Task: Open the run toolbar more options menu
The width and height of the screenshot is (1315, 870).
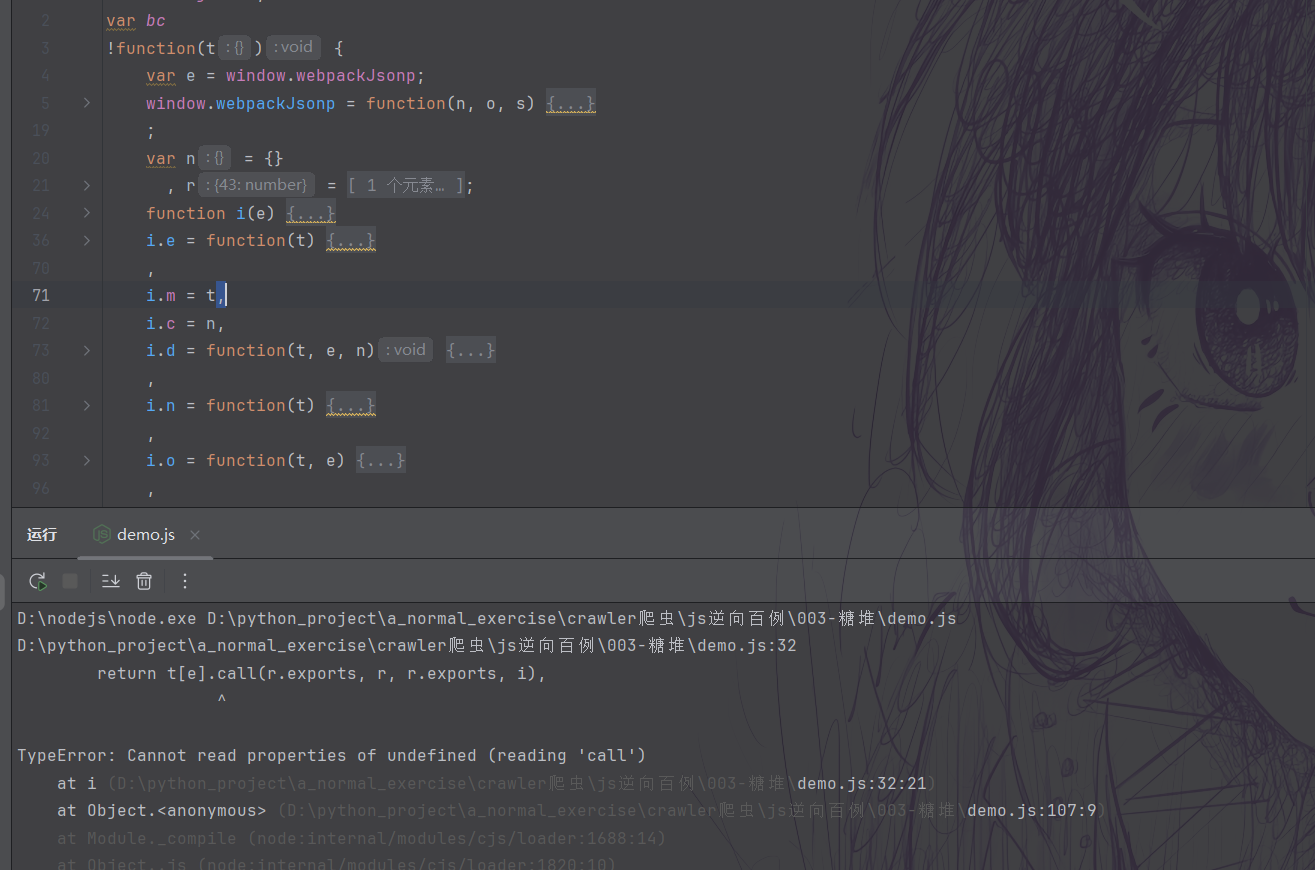Action: tap(184, 581)
